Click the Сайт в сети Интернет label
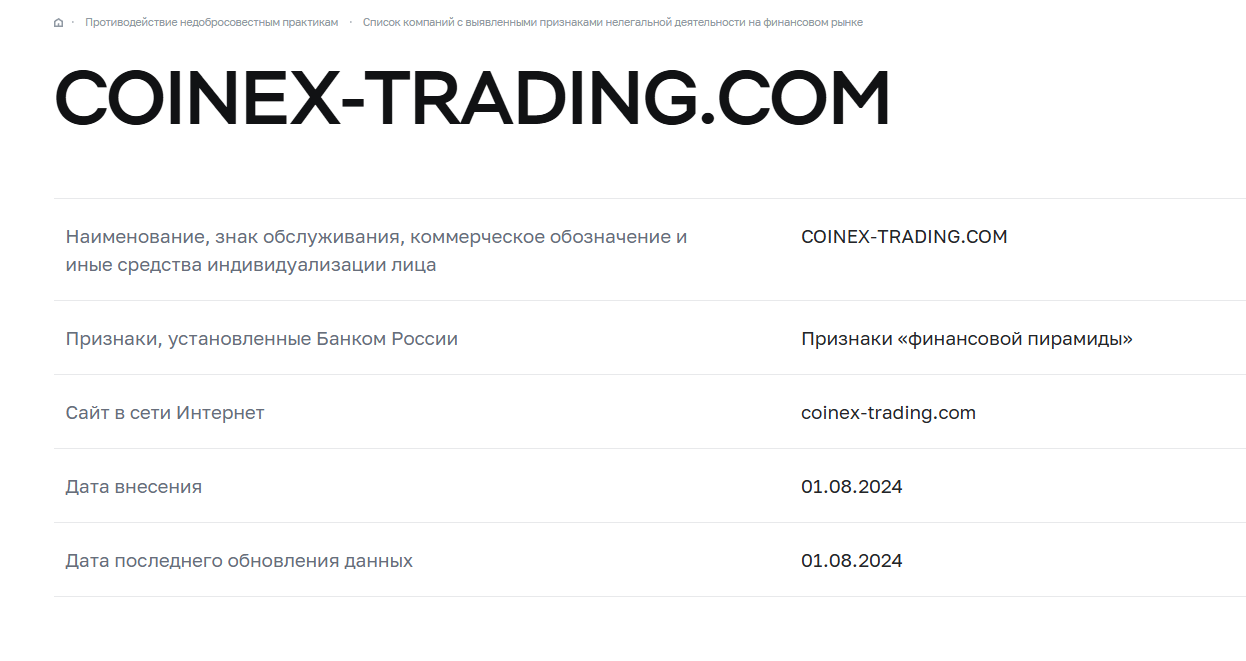Viewport: 1246px width, 661px height. [x=165, y=412]
